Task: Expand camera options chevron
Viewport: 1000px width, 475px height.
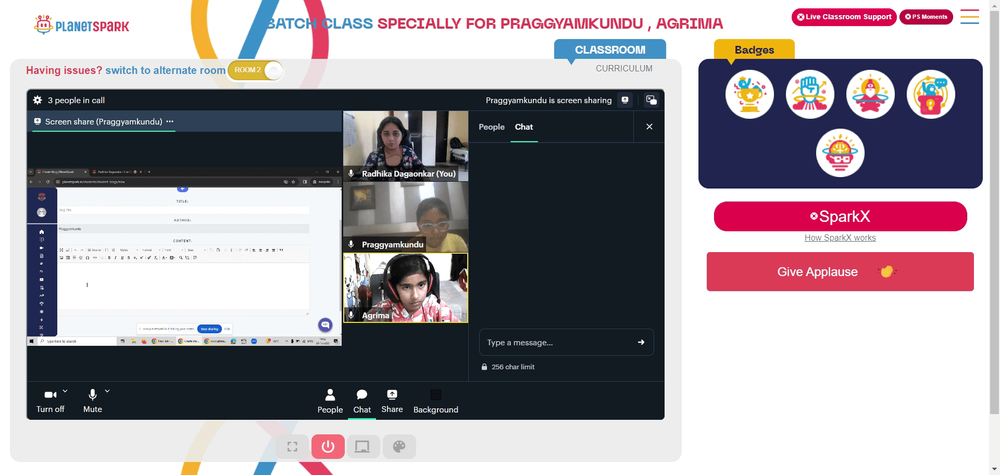Action: [x=65, y=391]
